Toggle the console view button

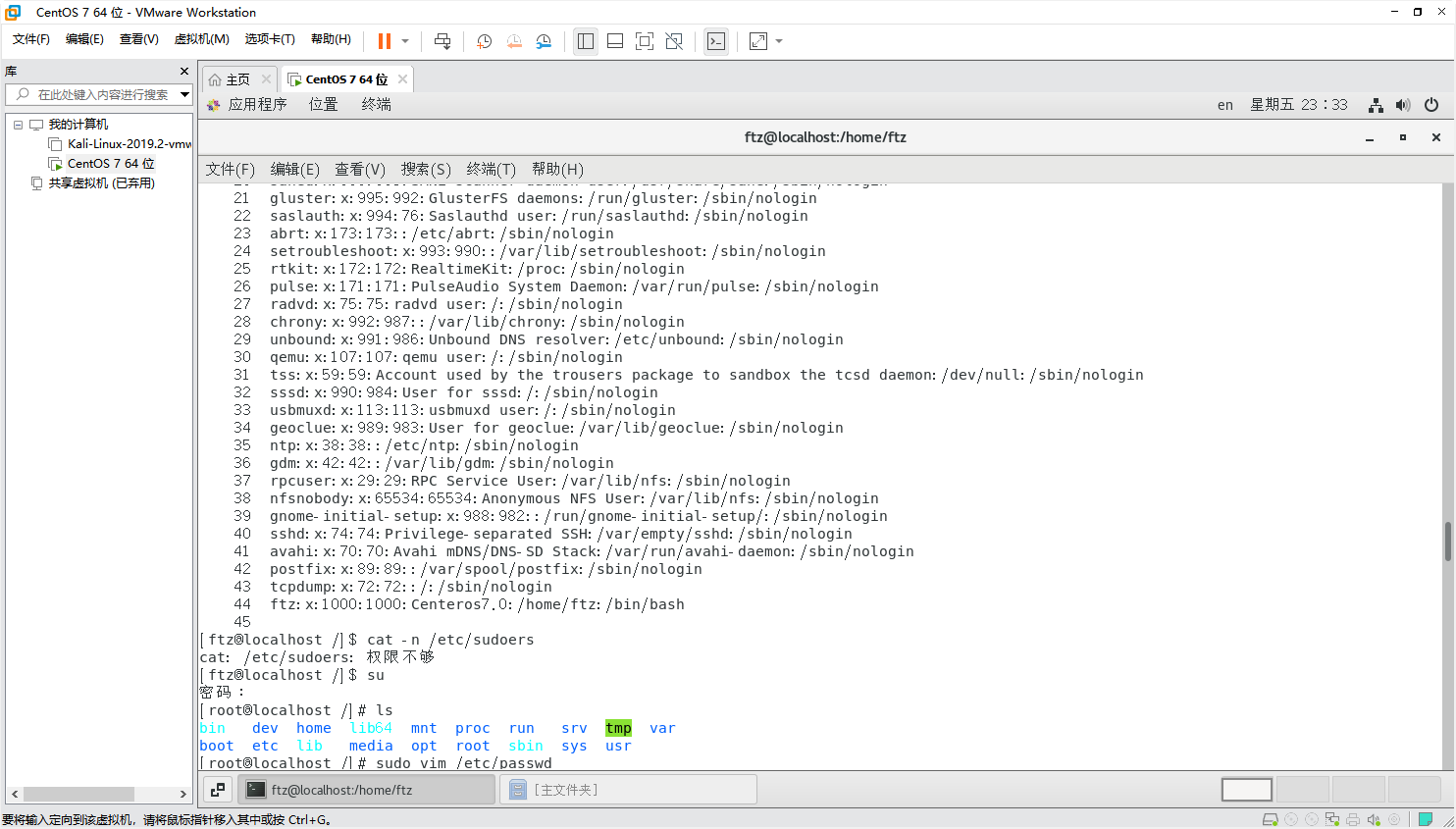coord(716,41)
